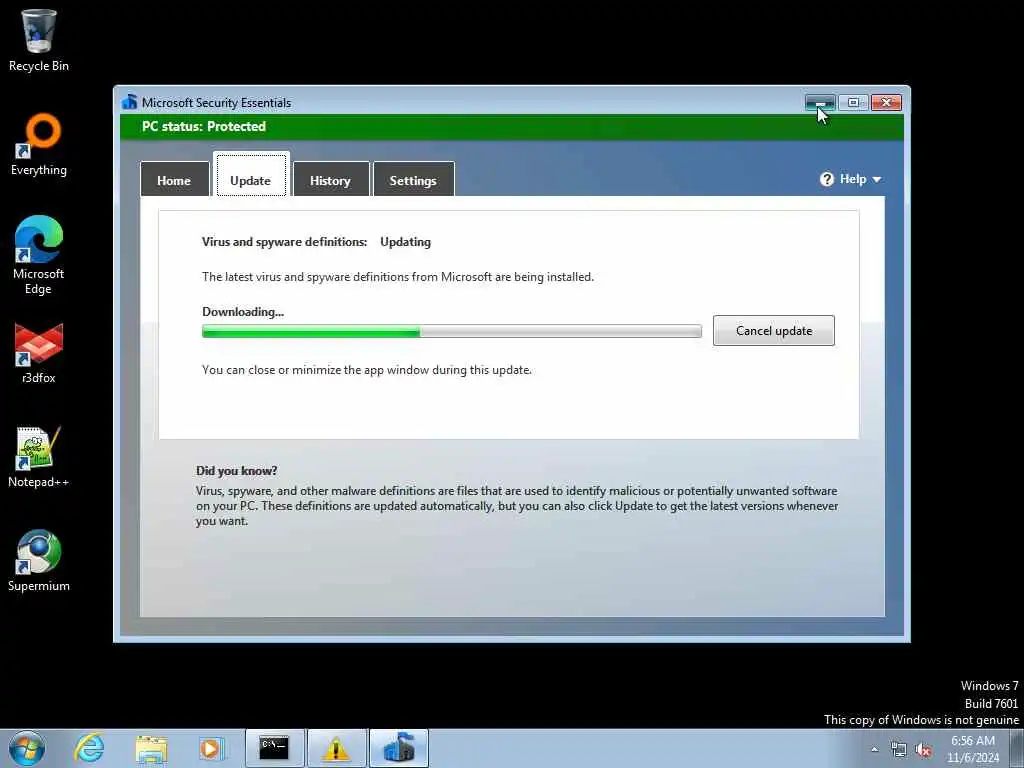
Task: Click the Cancel update button
Action: click(x=774, y=330)
